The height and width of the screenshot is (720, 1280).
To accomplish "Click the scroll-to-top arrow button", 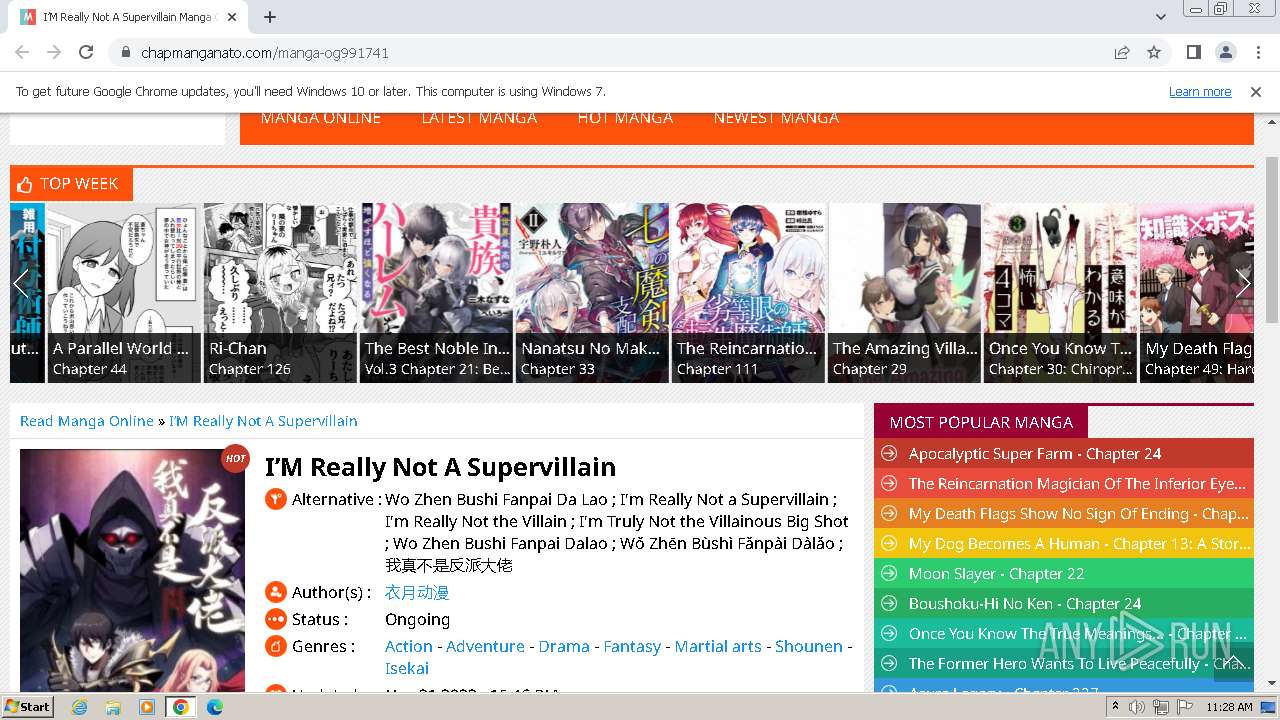I will 1233,662.
